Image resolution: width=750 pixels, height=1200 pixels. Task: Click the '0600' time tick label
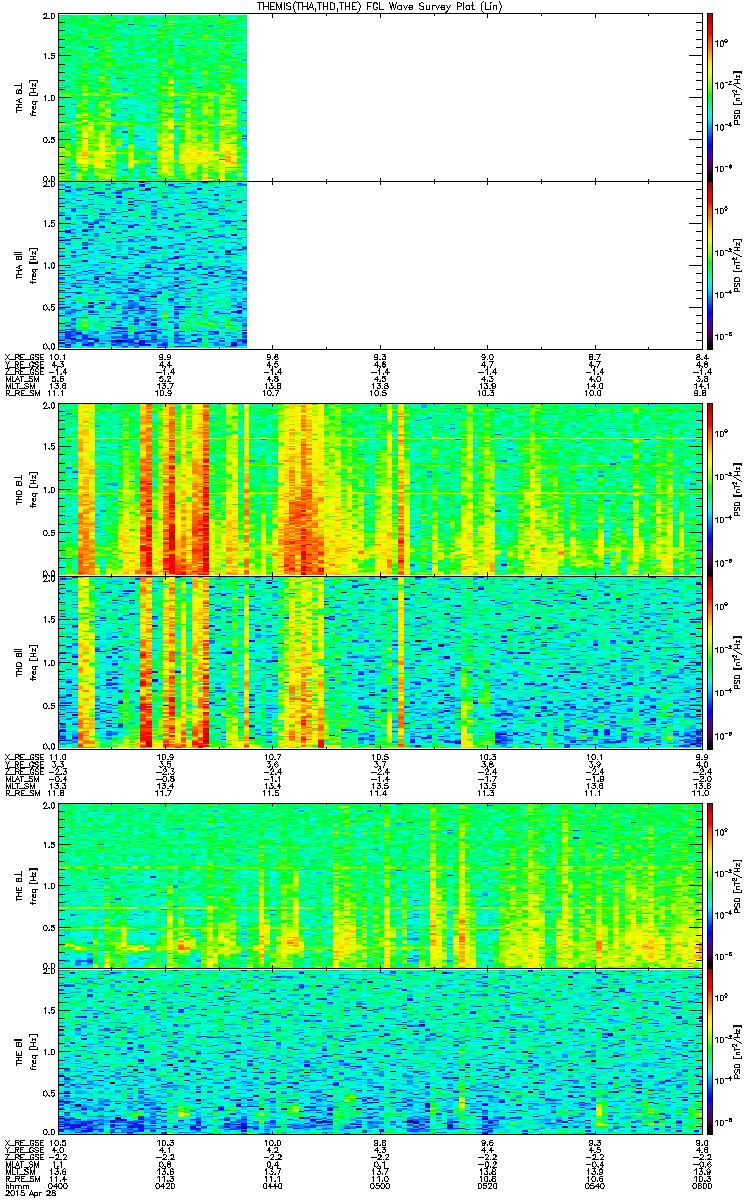[x=702, y=1184]
